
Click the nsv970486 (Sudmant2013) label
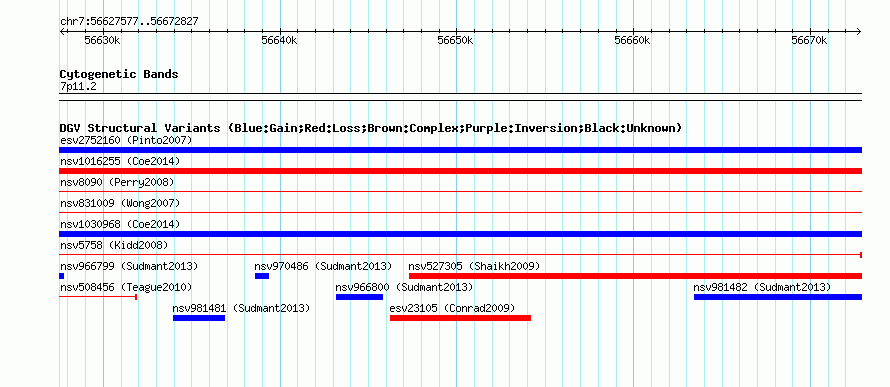[324, 266]
